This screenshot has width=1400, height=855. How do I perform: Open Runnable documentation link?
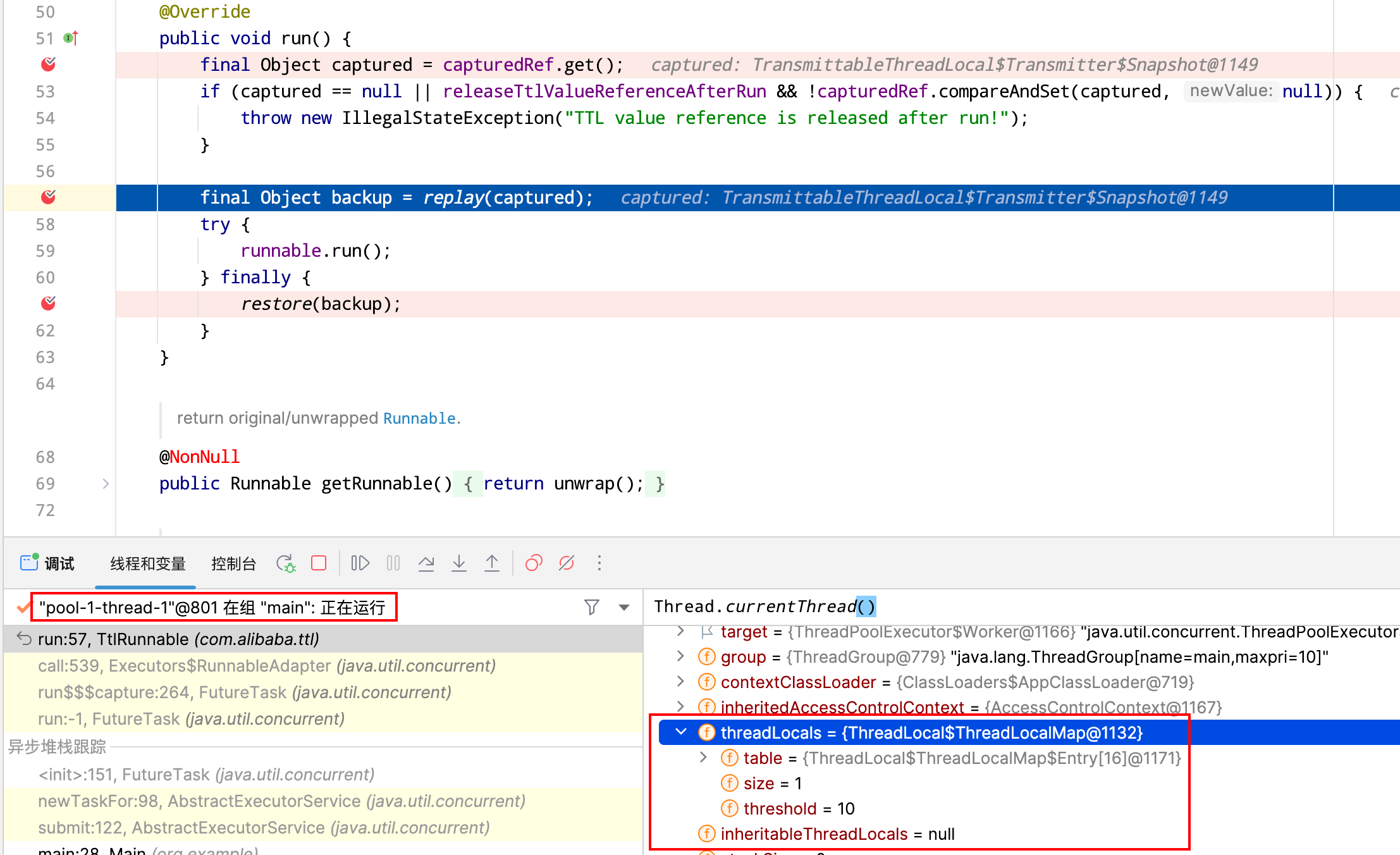pyautogui.click(x=419, y=419)
